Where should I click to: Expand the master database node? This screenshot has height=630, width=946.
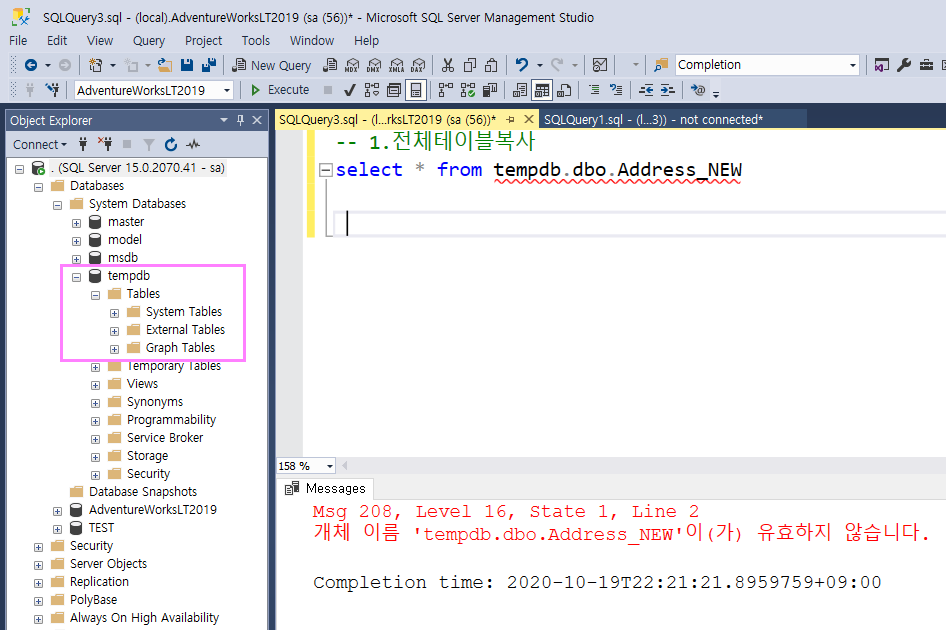tap(77, 223)
